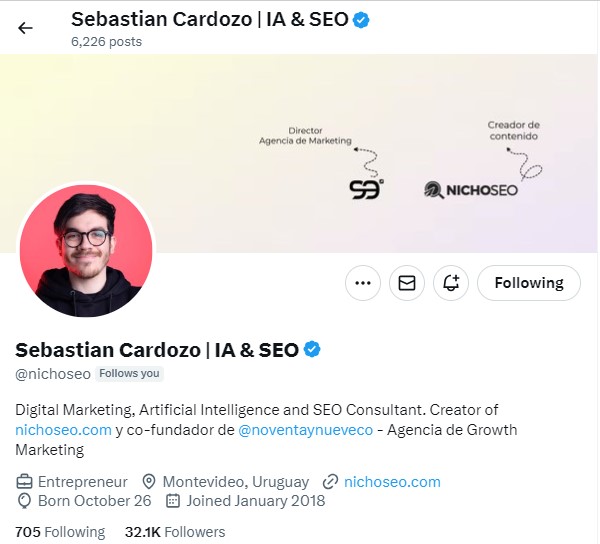This screenshot has height=544, width=600.
Task: Open the @noventaynueveco mention link
Action: click(x=305, y=429)
